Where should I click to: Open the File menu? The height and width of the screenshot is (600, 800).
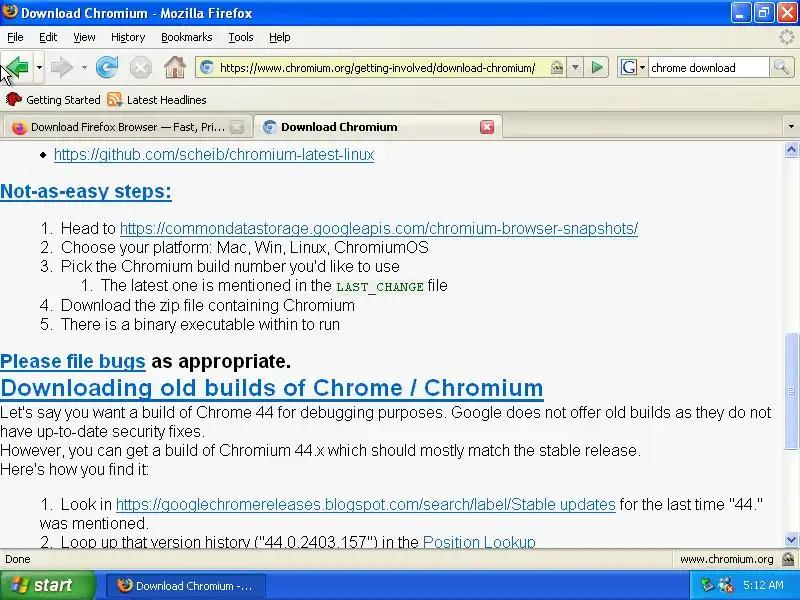(x=15, y=37)
